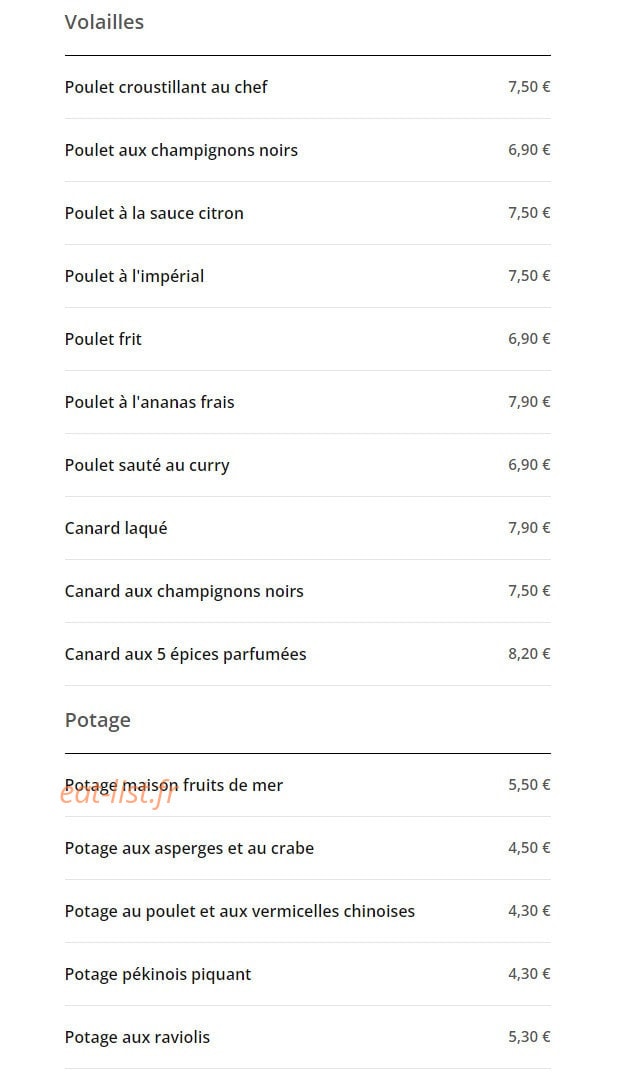This screenshot has width=638, height=1078.
Task: Select the Canard laqué dish
Action: pos(307,528)
